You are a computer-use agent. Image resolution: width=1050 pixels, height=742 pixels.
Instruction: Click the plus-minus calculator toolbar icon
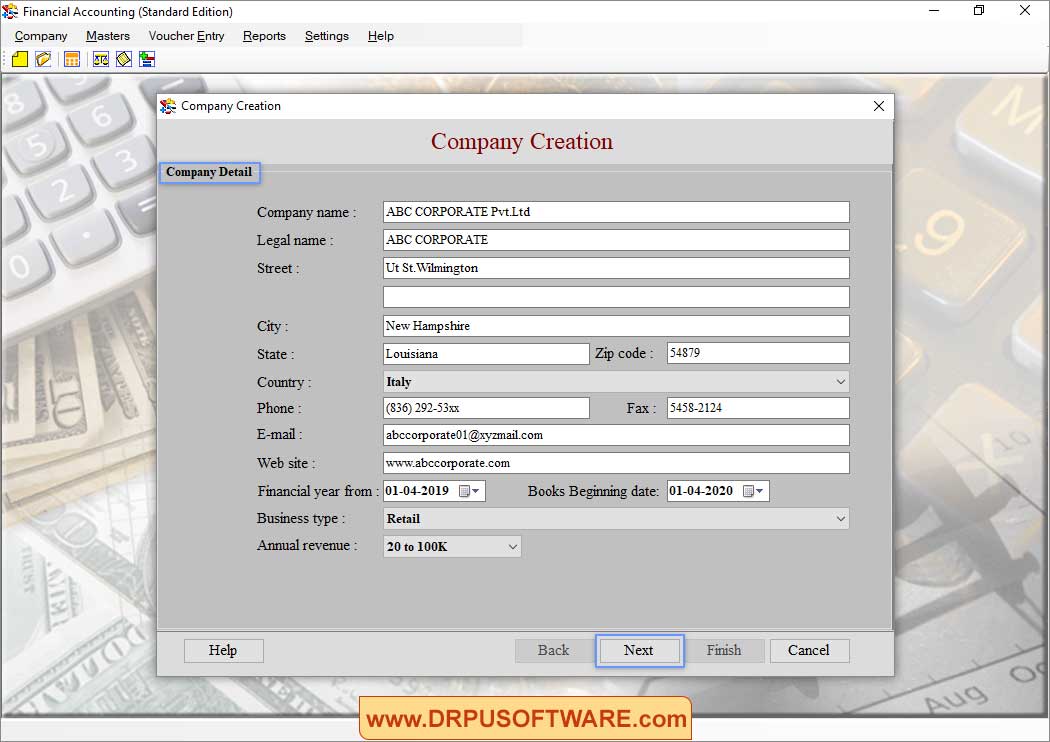(147, 59)
